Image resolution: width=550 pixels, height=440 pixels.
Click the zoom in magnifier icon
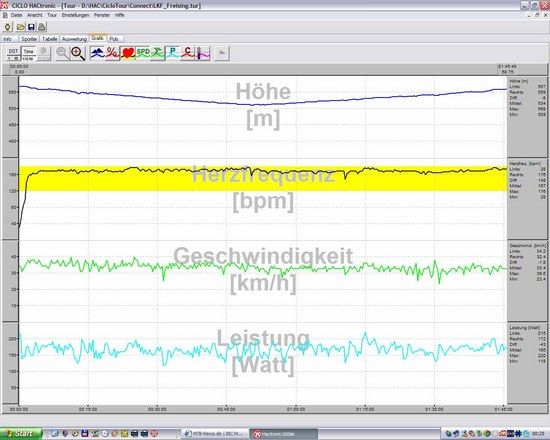pos(78,53)
